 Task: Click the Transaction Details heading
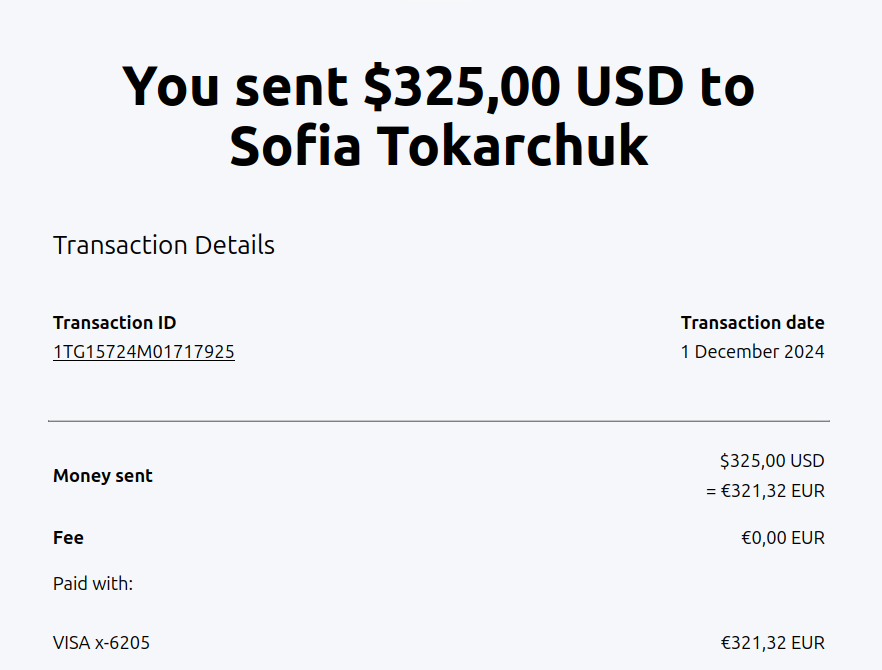(x=164, y=245)
